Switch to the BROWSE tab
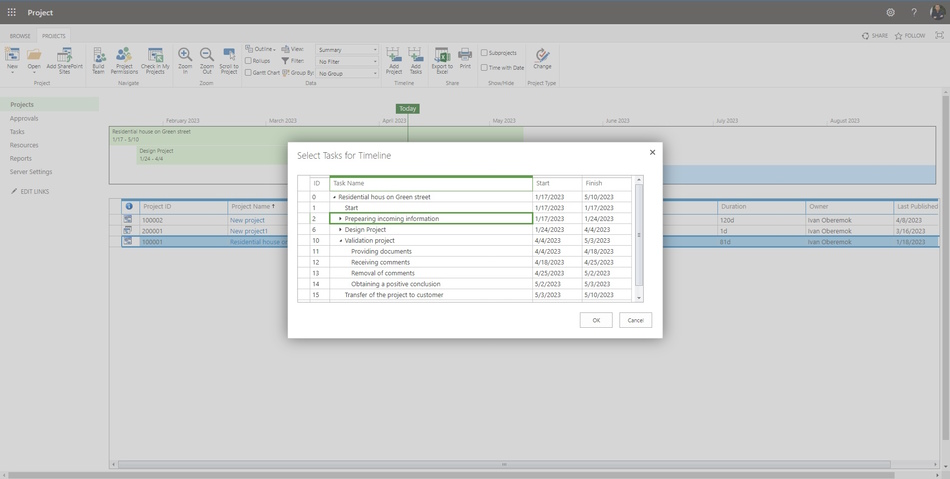950x479 pixels. pyautogui.click(x=20, y=36)
